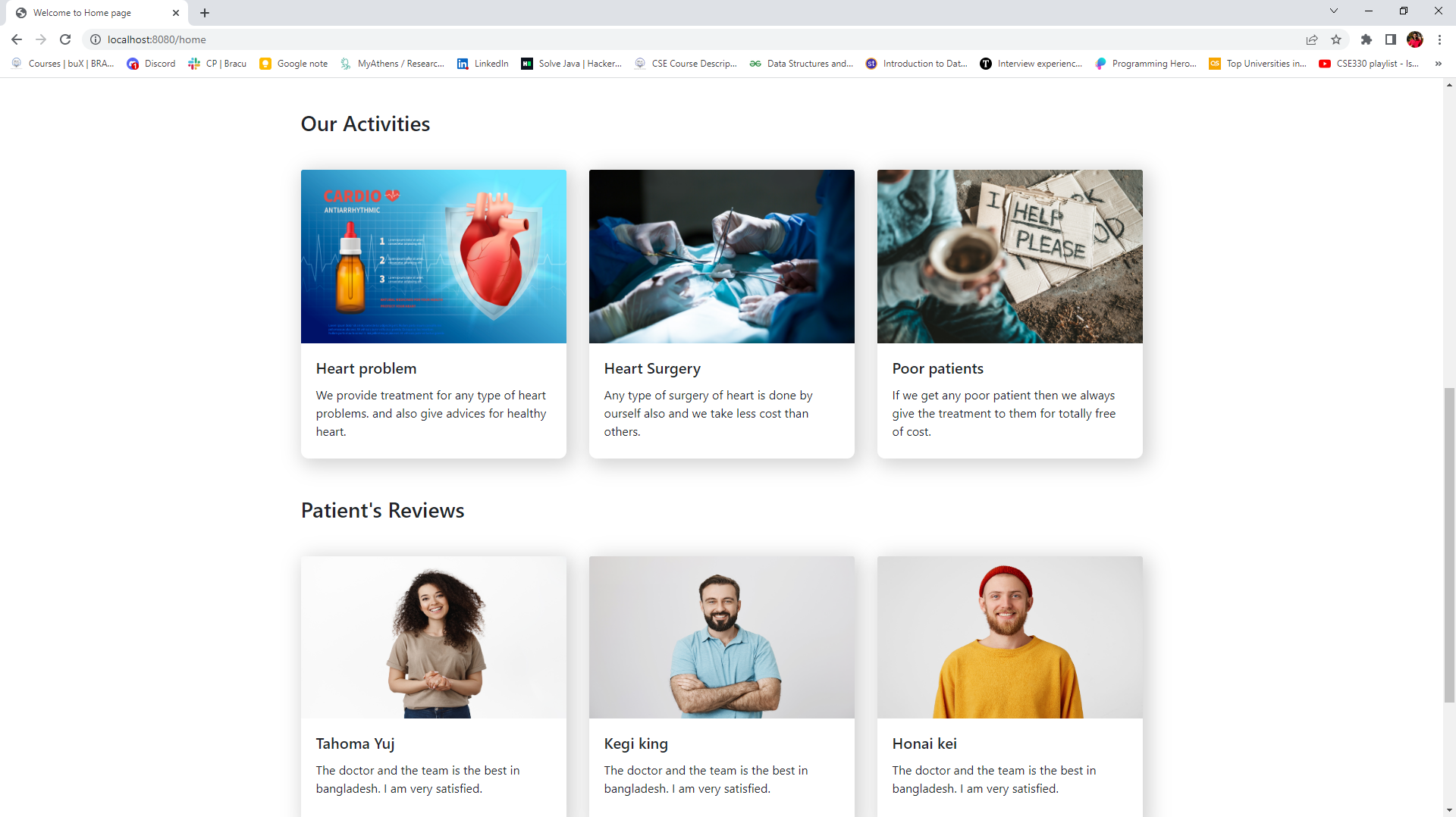Click the site information icon beside the URL
The width and height of the screenshot is (1456, 817).
click(x=96, y=39)
